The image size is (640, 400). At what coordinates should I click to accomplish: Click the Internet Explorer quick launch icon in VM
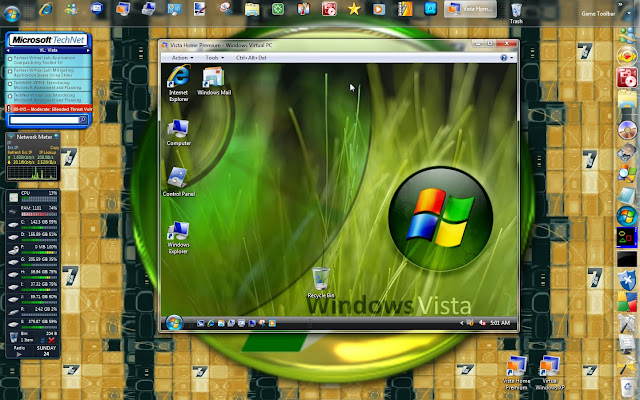pyautogui.click(x=211, y=323)
